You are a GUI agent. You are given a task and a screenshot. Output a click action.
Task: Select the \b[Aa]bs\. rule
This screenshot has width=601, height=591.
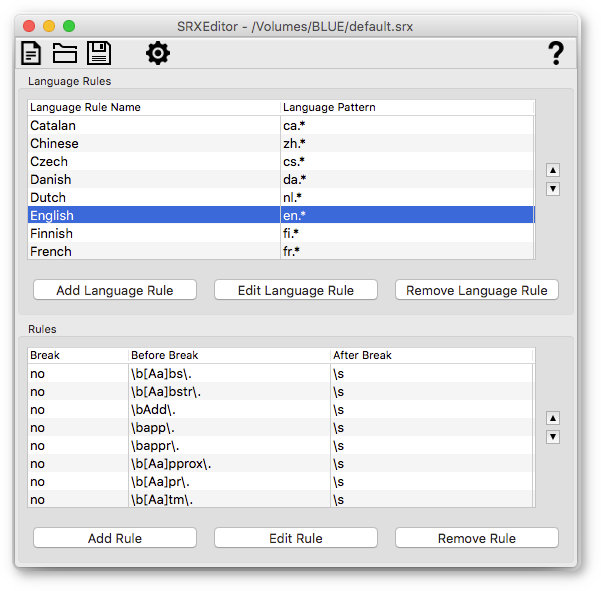coord(281,373)
